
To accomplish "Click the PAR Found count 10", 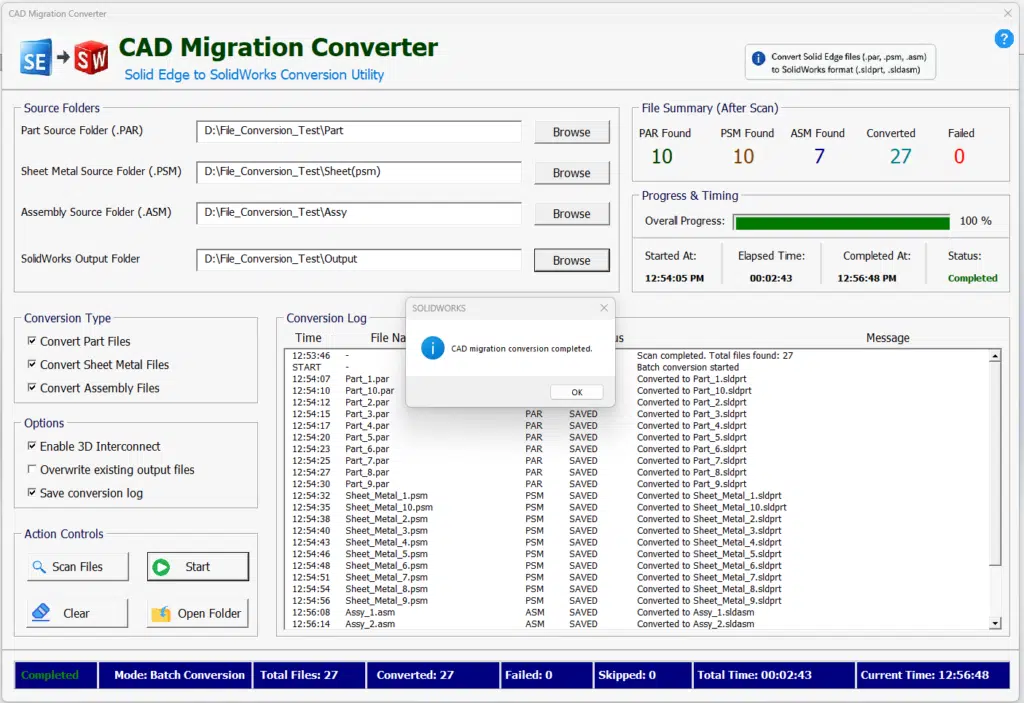I will (x=662, y=157).
